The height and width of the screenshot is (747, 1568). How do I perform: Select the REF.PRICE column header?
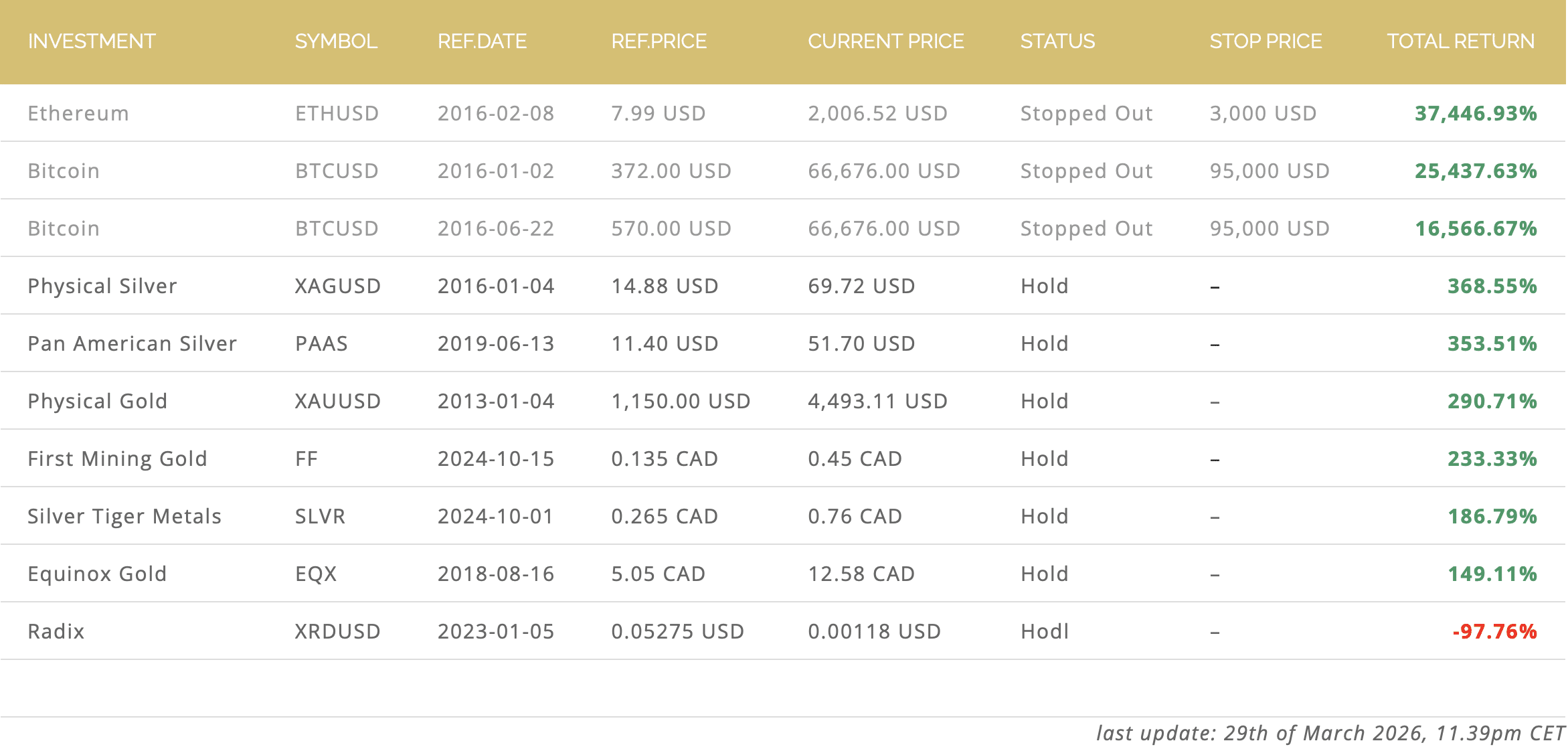[659, 41]
